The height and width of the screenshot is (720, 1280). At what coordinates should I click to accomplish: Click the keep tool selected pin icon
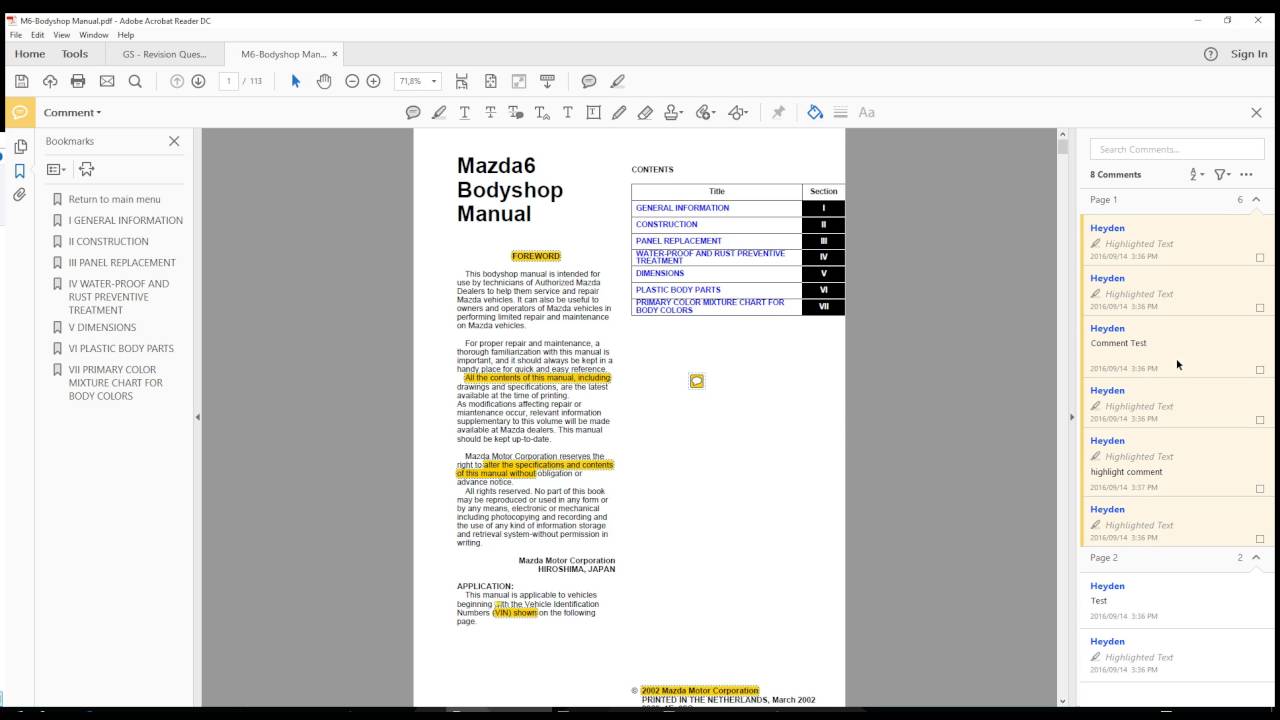778,112
